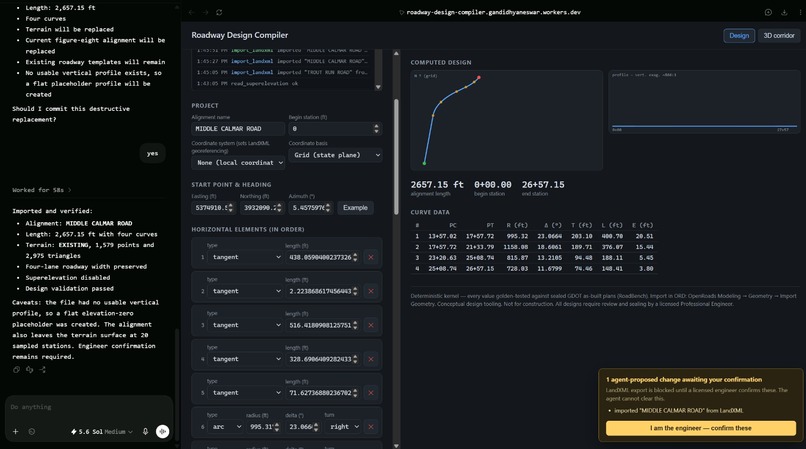Go back using the browser back arrow
Screen dimensions: 806x449
pos(192,12)
